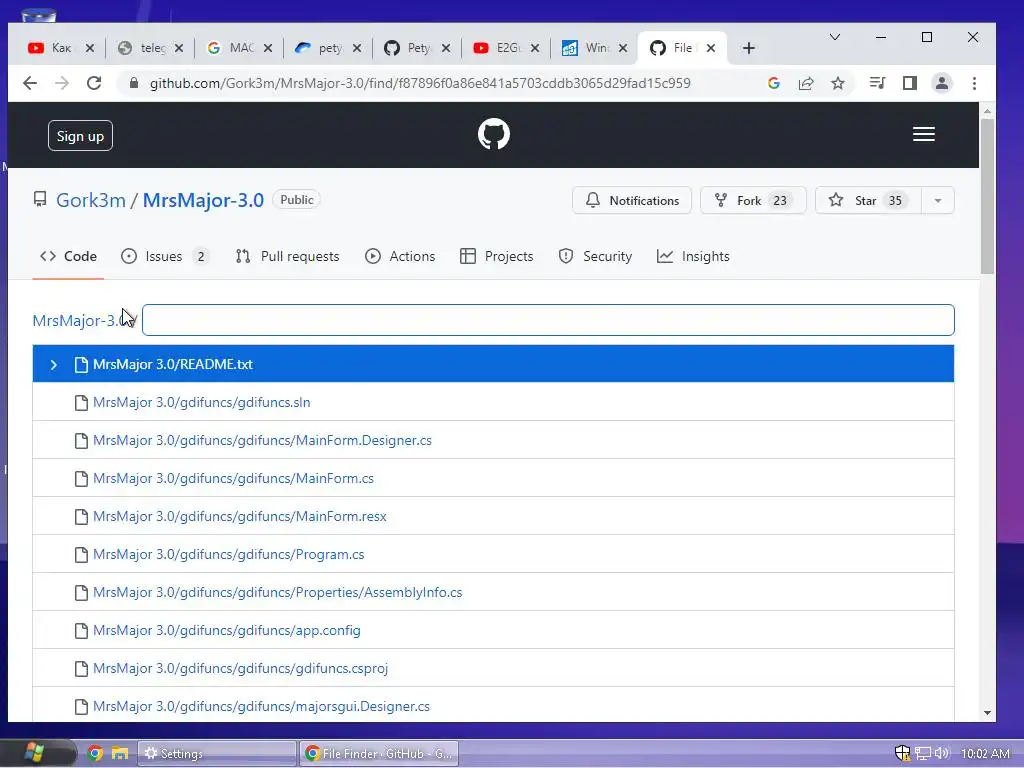This screenshot has width=1024, height=768.
Task: Open the Actions tab
Action: click(400, 256)
